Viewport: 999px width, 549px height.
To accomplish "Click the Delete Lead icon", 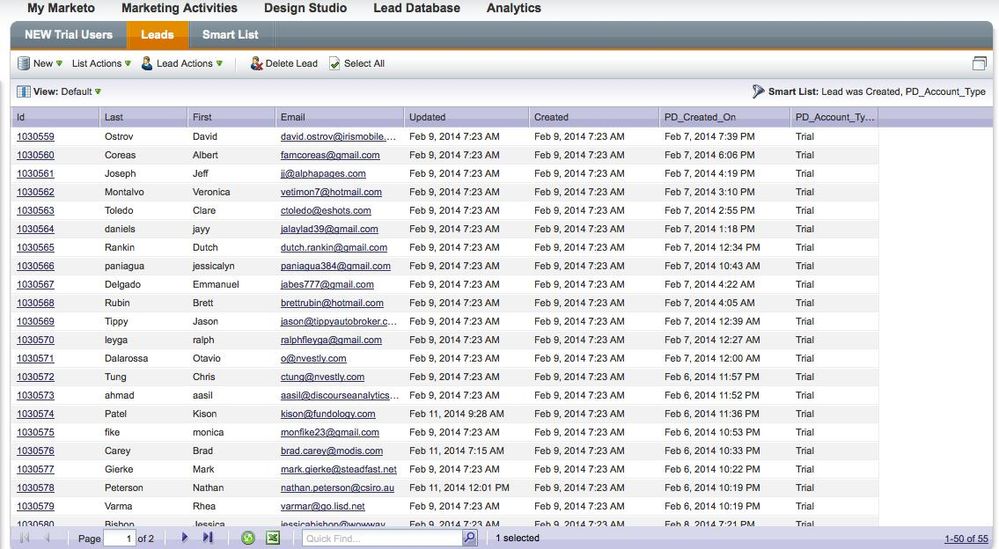I will (x=256, y=64).
